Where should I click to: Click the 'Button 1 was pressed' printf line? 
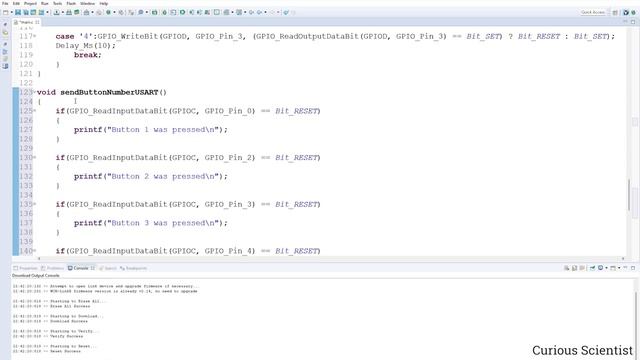pos(151,130)
